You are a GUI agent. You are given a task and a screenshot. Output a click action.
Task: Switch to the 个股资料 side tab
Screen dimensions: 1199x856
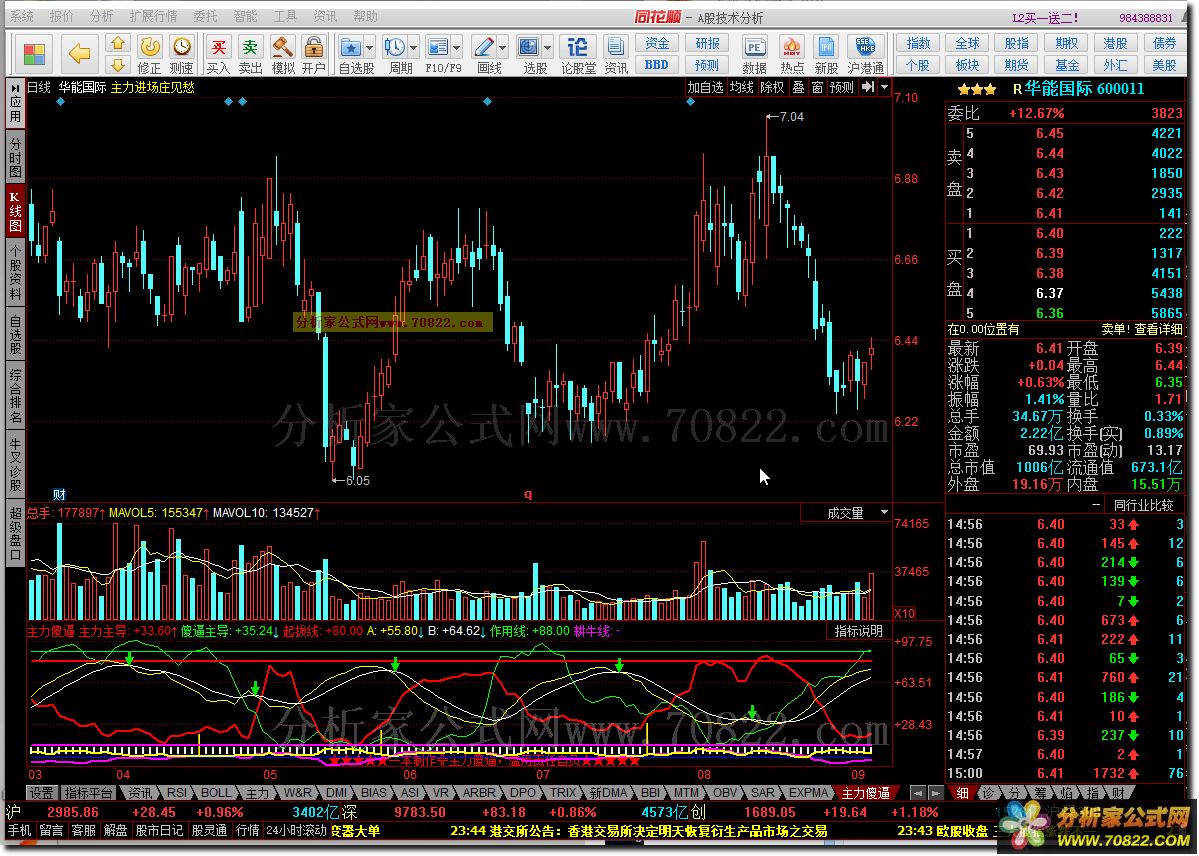coord(15,271)
